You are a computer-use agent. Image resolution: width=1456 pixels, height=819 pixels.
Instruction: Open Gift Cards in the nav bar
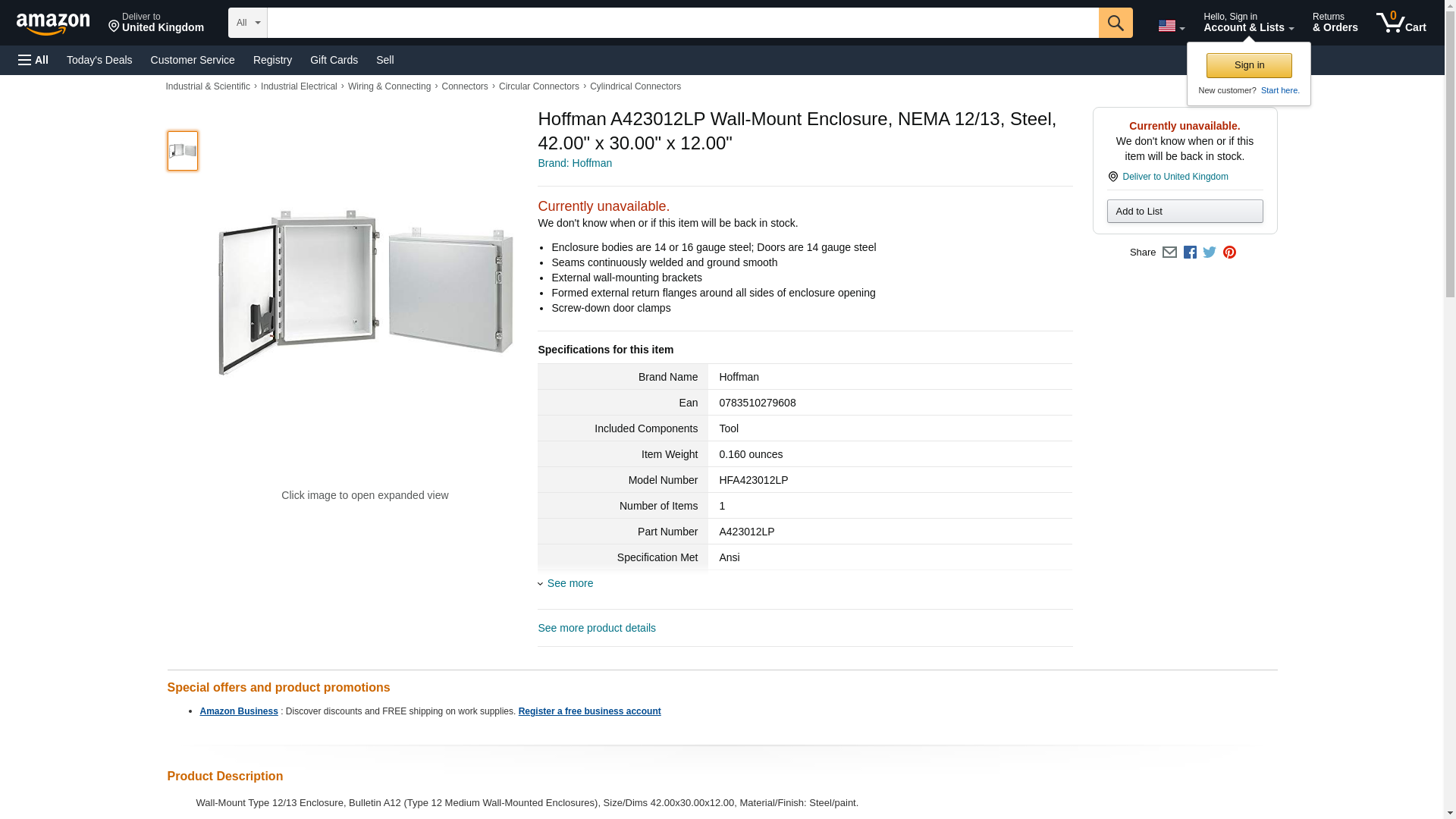coord(334,60)
